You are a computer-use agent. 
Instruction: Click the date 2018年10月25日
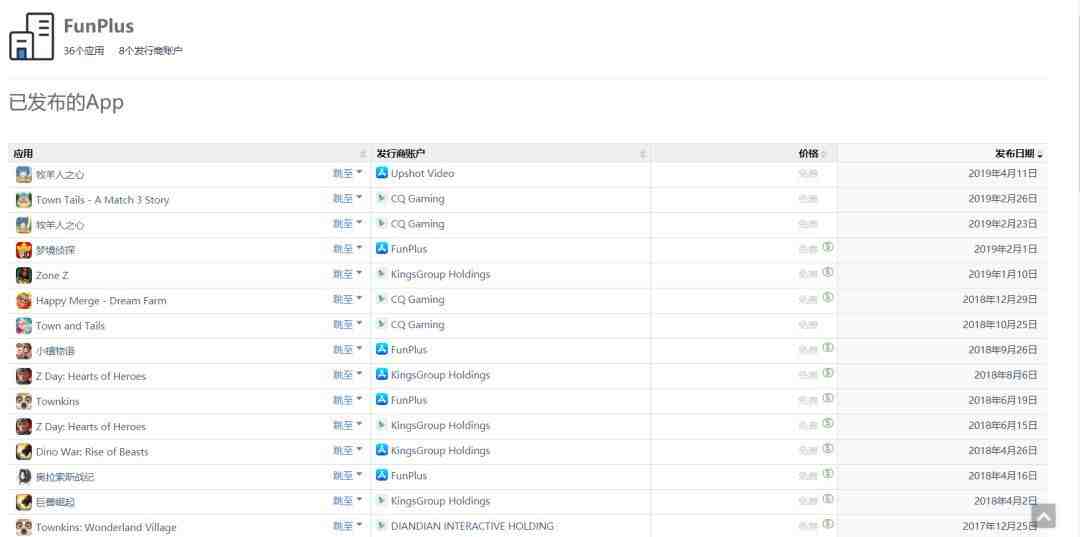[x=1000, y=324]
